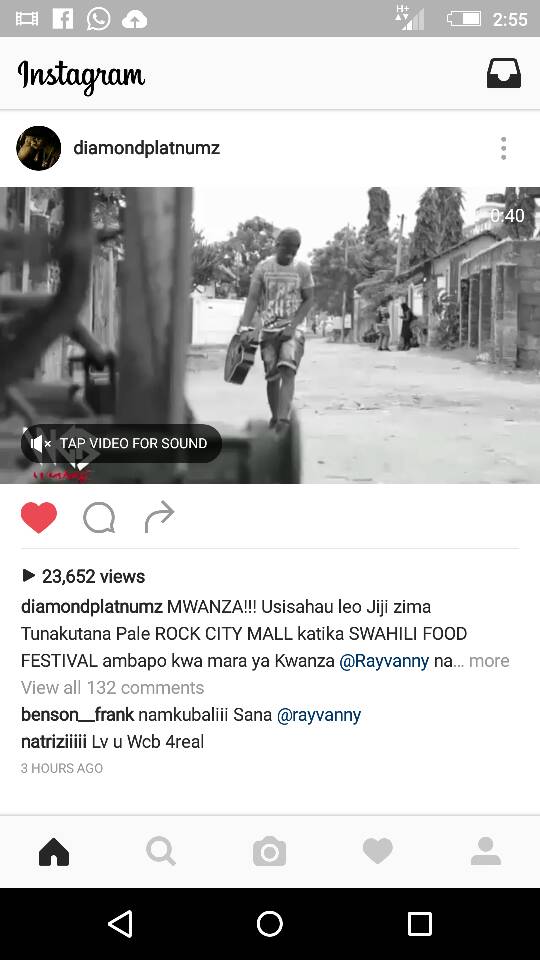This screenshot has width=540, height=960.
Task: Open the diamondplatnumz username in the post header
Action: point(146,148)
